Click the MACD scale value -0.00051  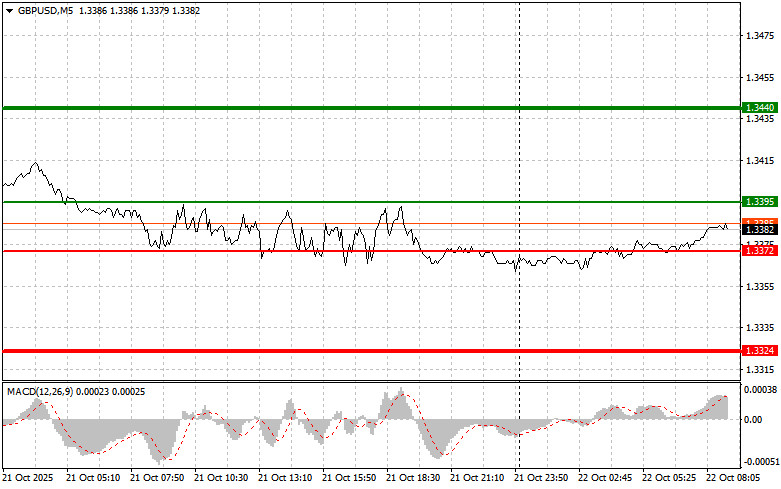point(761,462)
